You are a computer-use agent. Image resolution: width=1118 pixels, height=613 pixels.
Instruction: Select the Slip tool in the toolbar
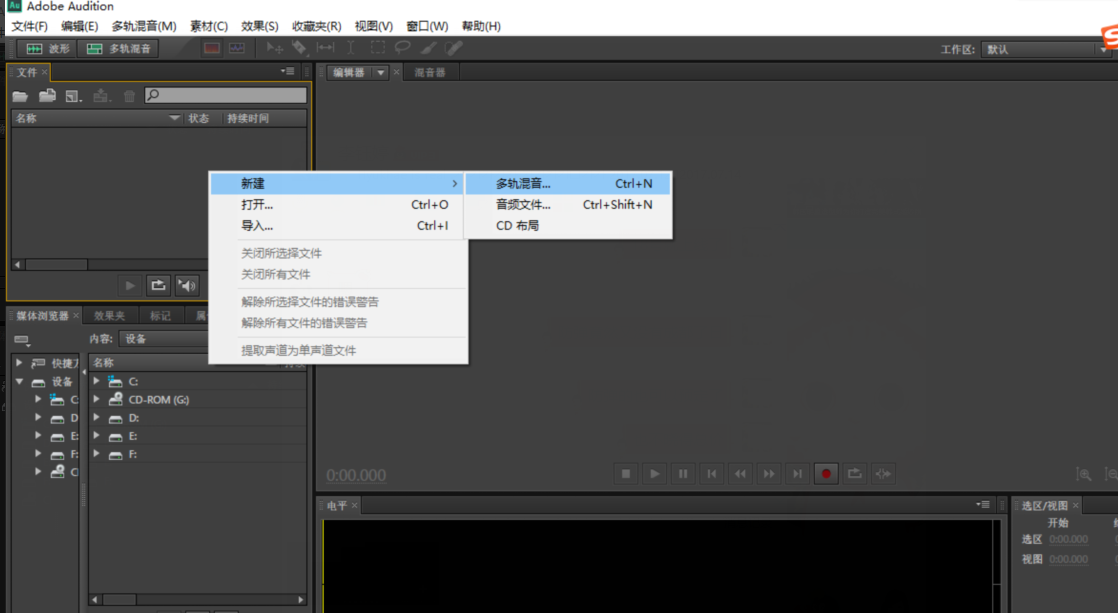point(325,48)
